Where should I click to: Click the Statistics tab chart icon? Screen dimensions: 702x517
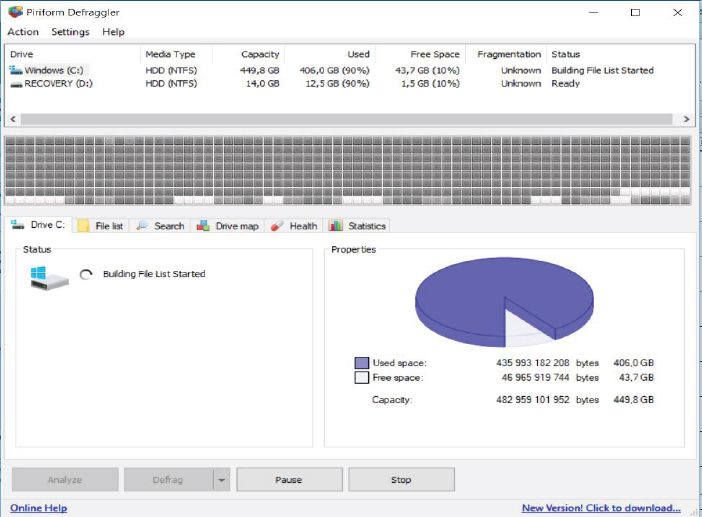(336, 226)
